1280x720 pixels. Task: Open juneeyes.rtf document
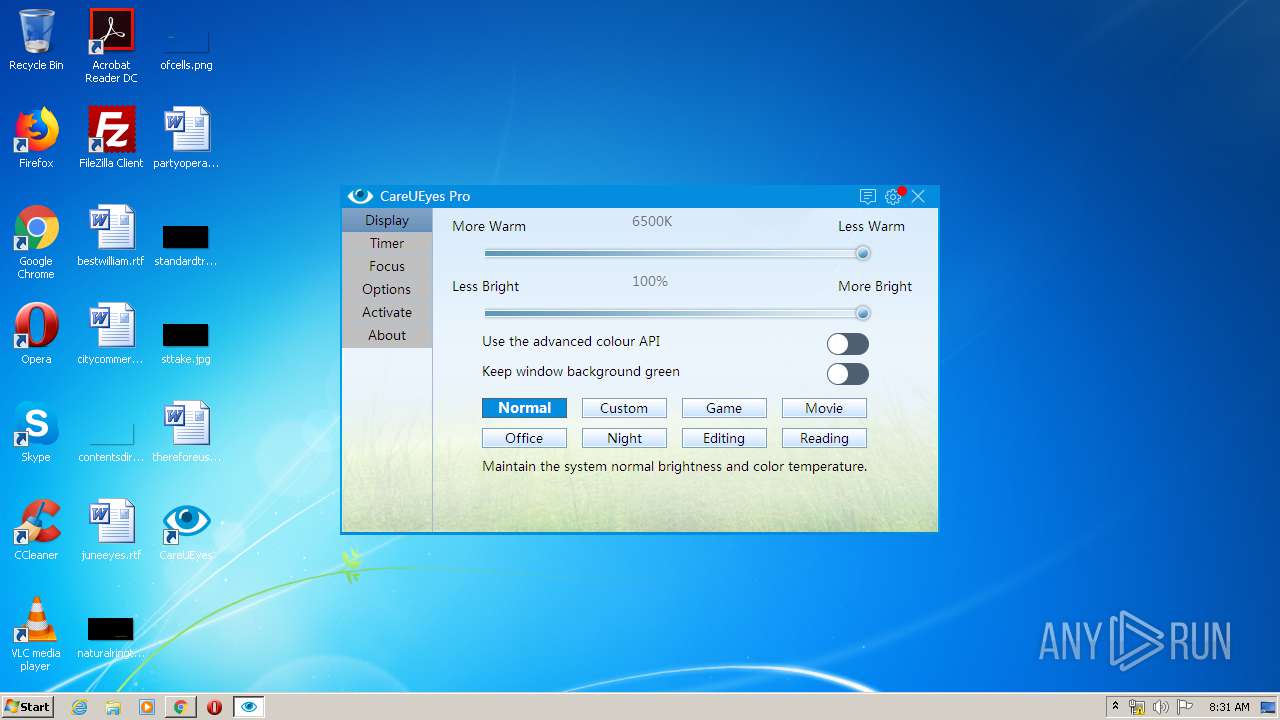point(111,530)
